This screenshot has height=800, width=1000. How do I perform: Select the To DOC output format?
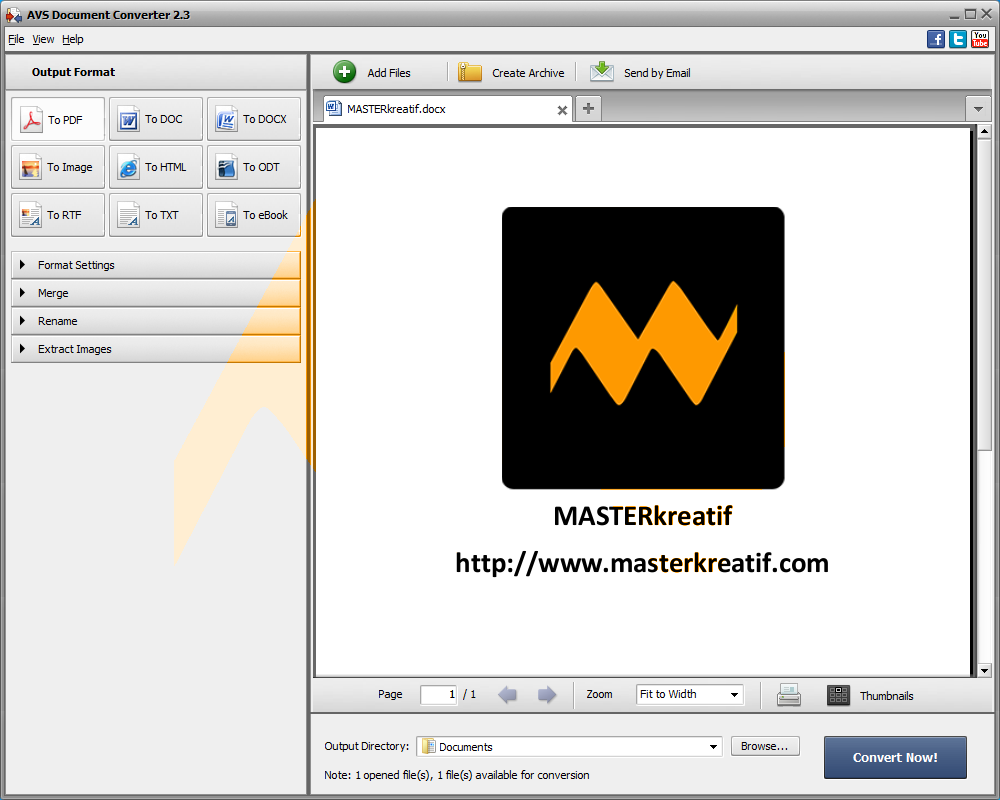tap(156, 119)
